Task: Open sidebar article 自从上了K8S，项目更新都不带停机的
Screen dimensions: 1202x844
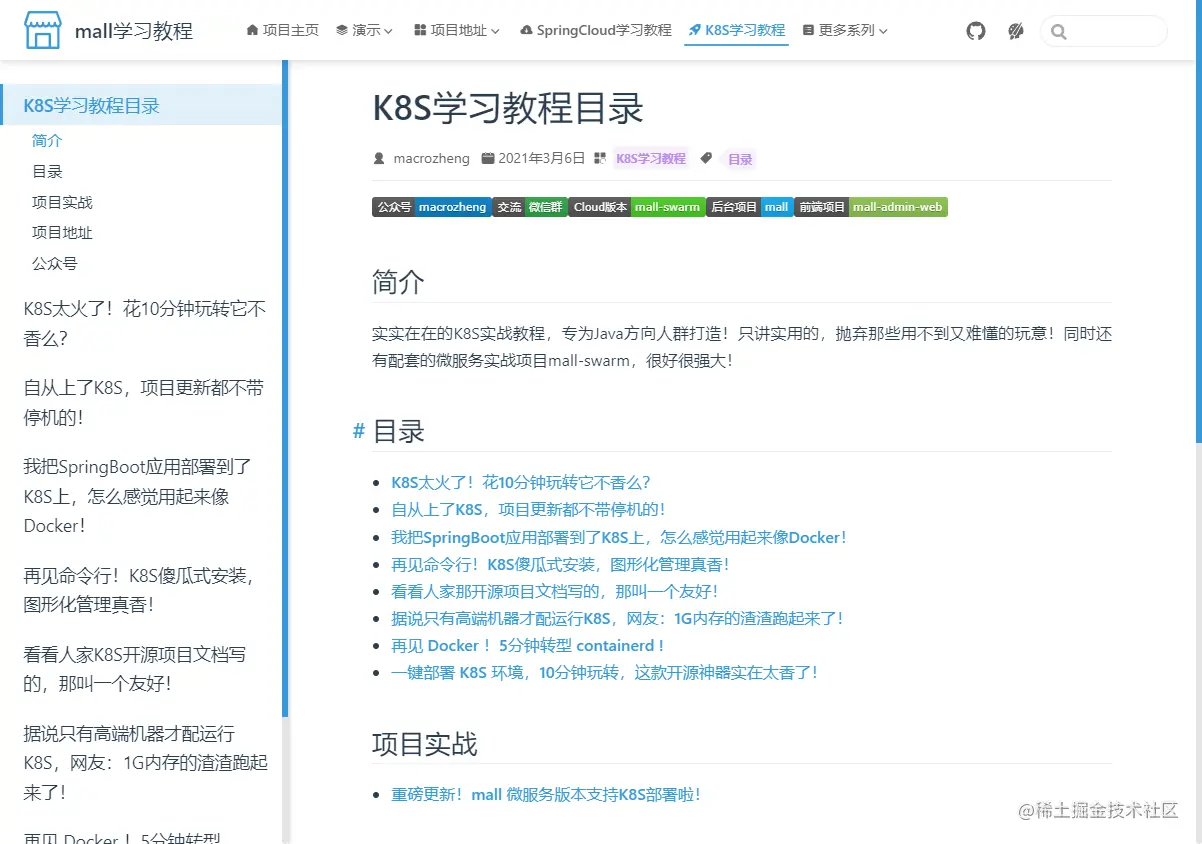Action: point(144,402)
